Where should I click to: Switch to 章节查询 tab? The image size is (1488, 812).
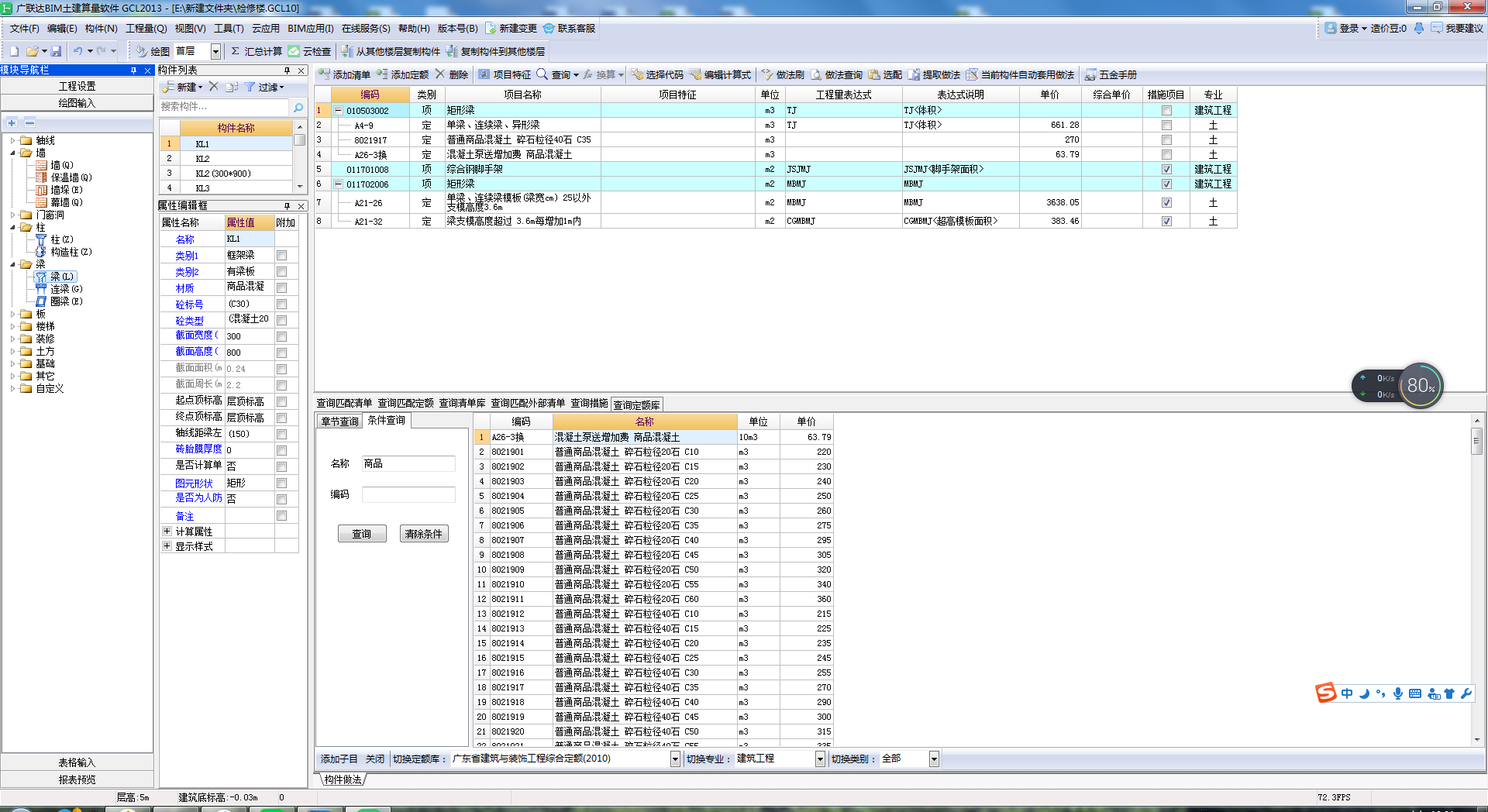tap(339, 421)
